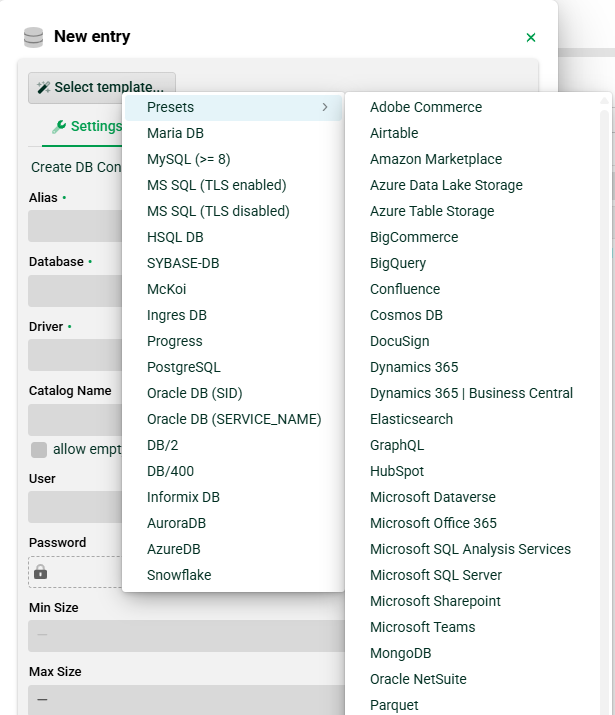Pick Azure Table Storage preset

pyautogui.click(x=473, y=211)
